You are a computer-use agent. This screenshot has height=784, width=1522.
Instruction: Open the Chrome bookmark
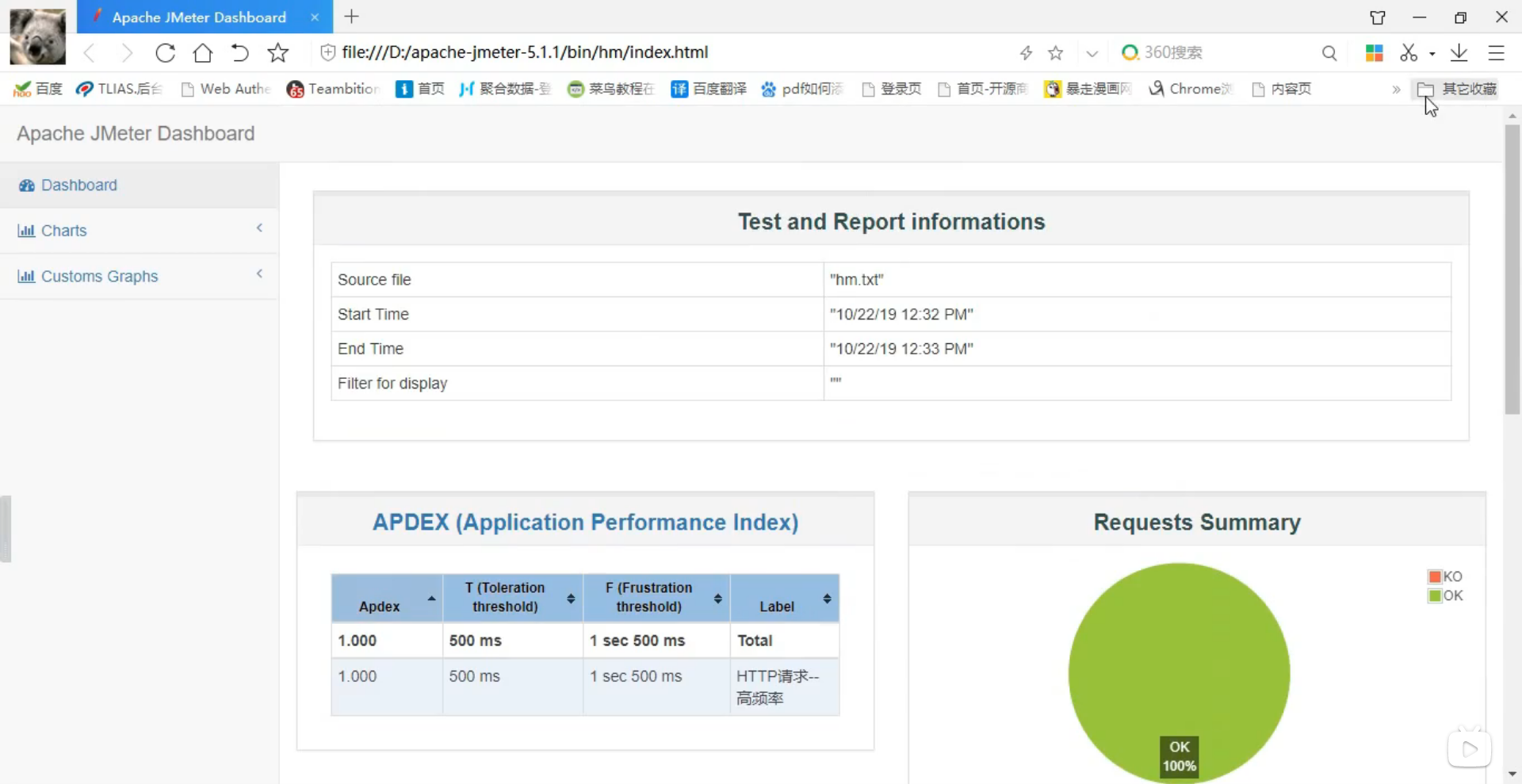tap(1191, 89)
